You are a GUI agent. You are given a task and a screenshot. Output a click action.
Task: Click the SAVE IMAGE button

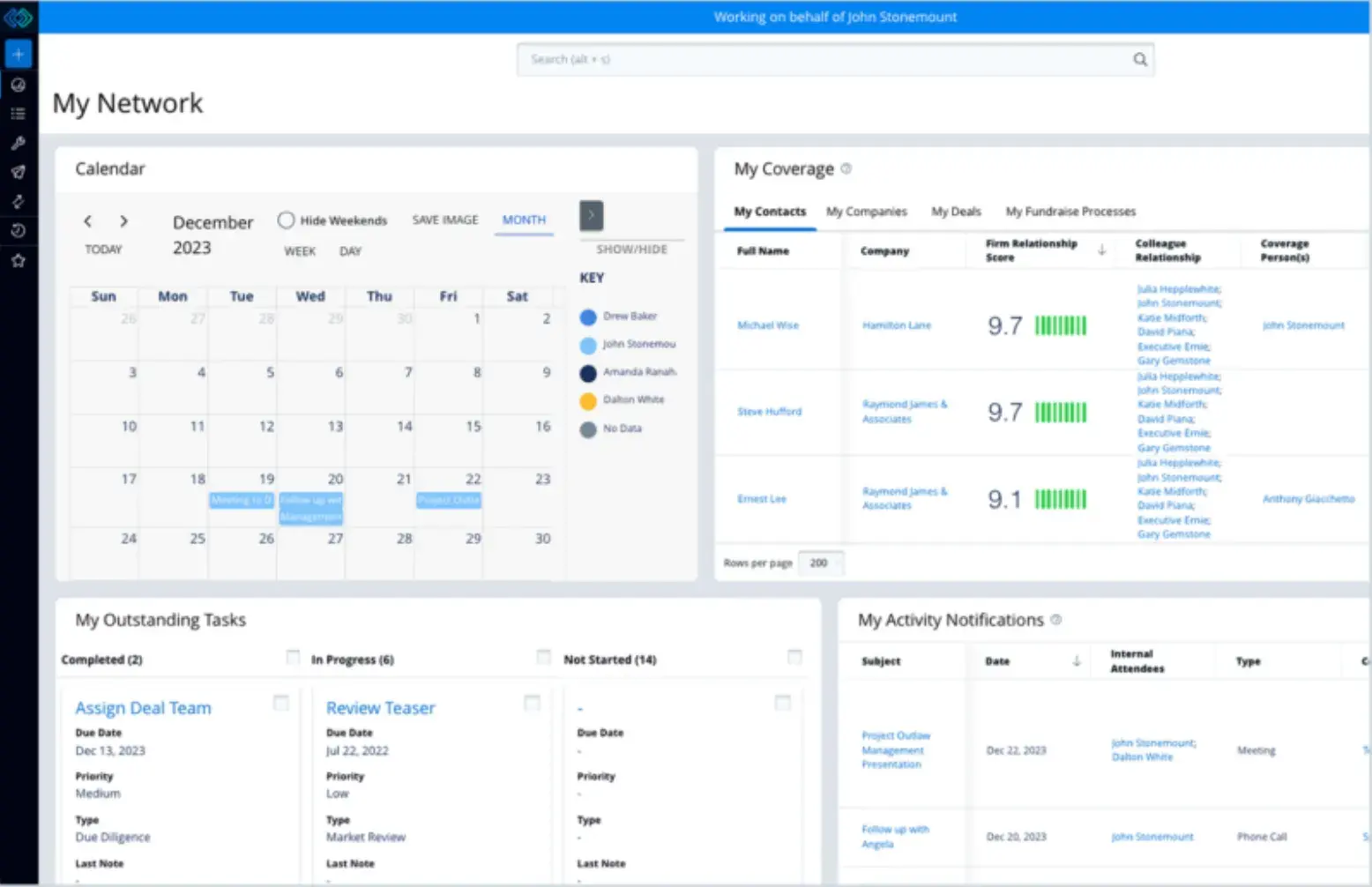click(x=444, y=220)
